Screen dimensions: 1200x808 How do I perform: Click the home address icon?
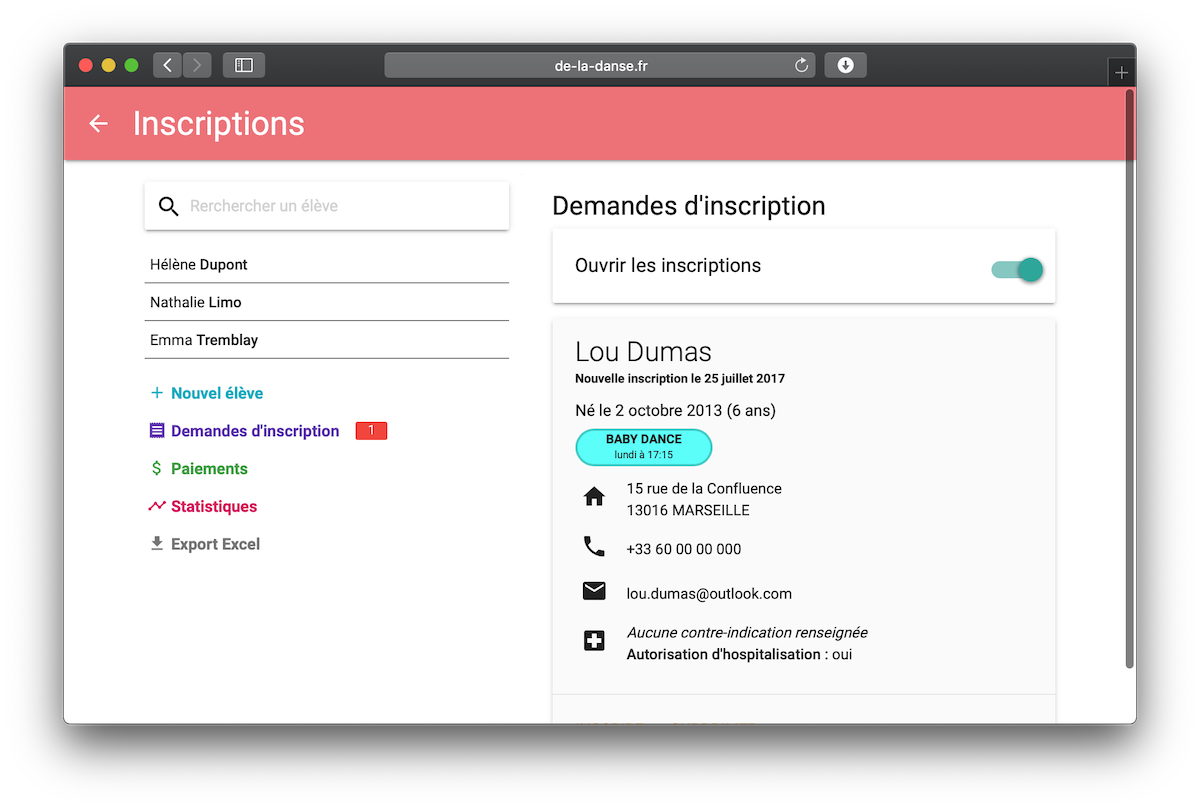pos(594,497)
